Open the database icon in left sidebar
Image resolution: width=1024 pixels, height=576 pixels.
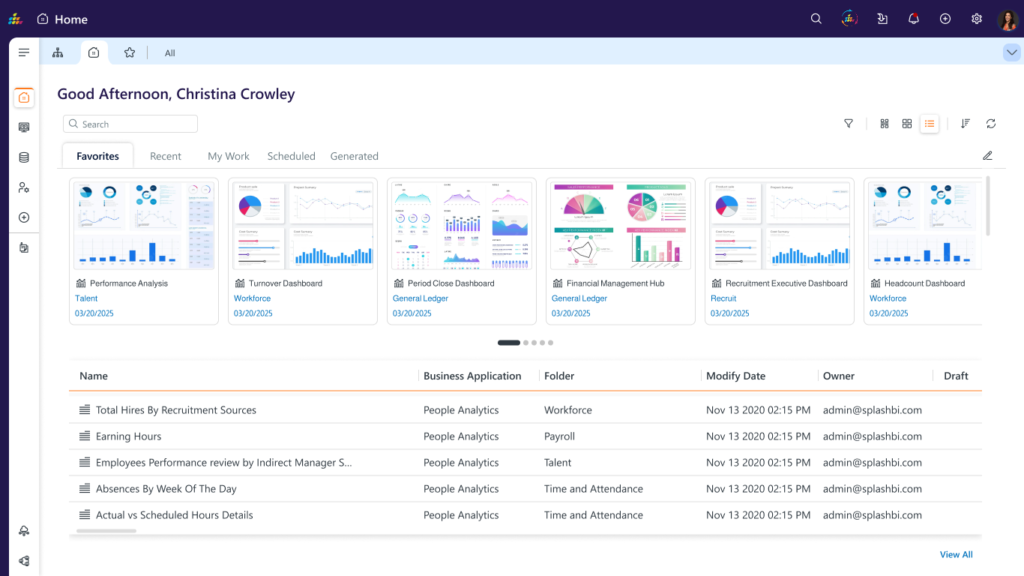tap(24, 157)
